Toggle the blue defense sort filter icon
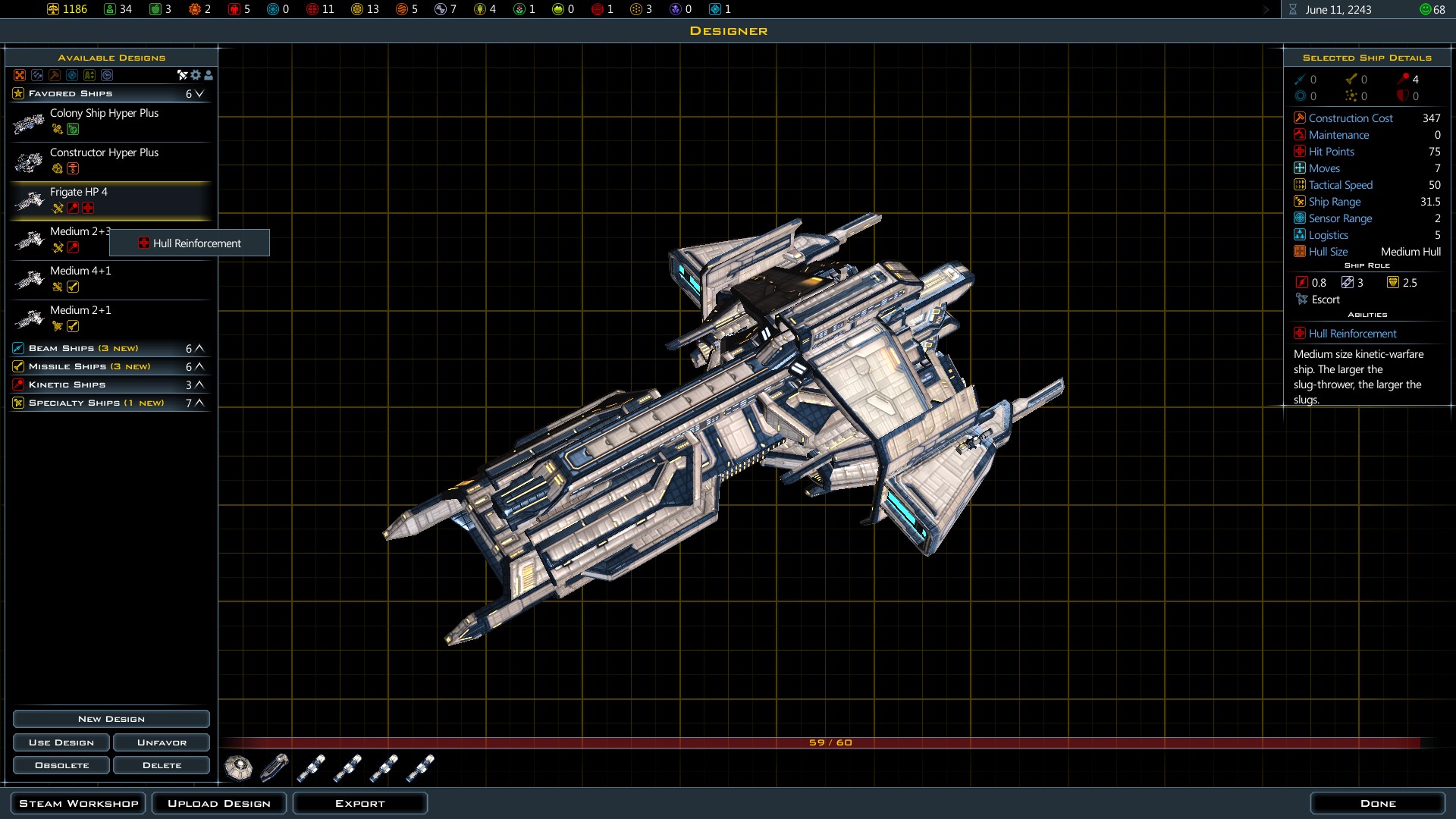The height and width of the screenshot is (819, 1456). [72, 75]
